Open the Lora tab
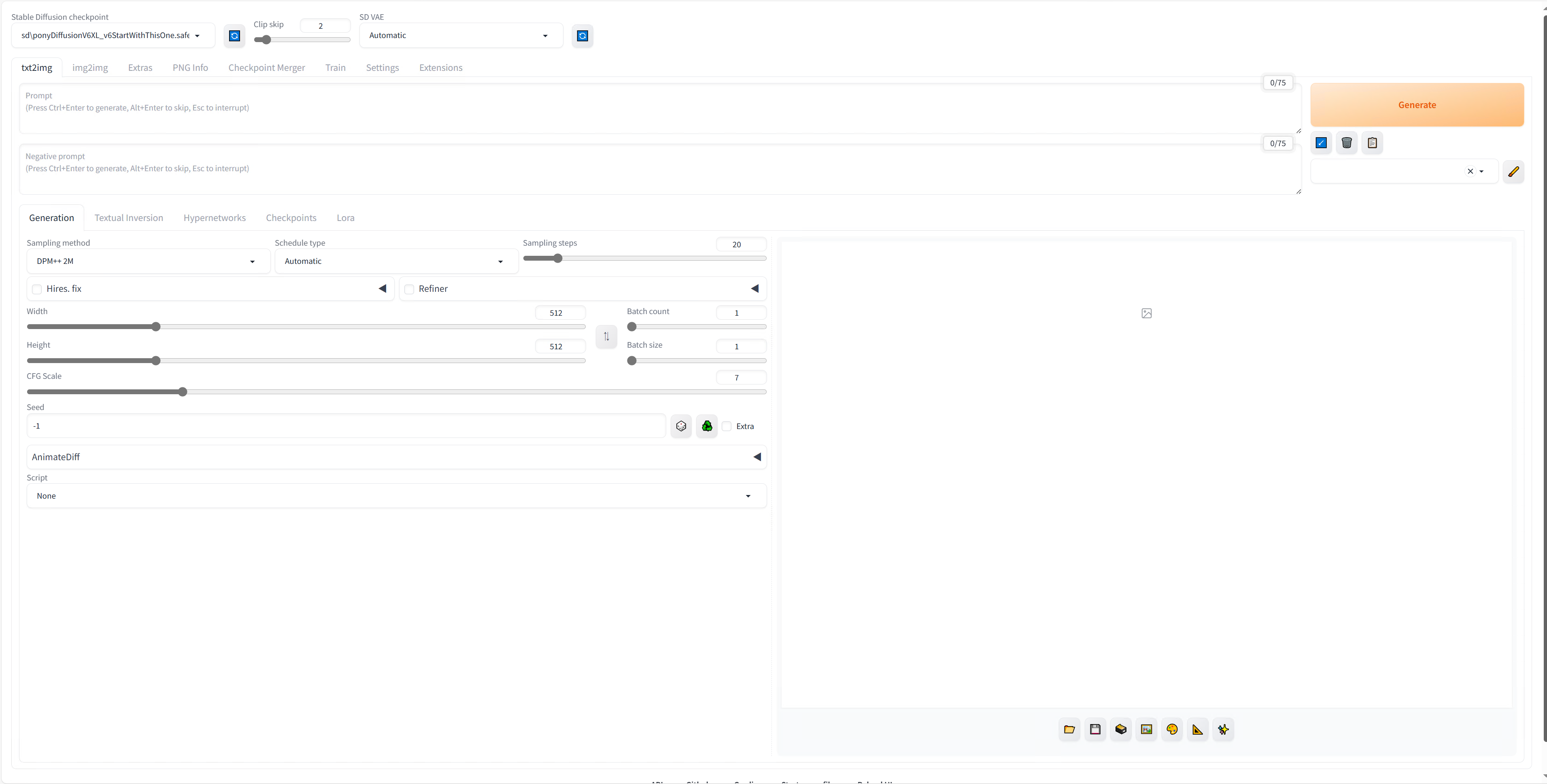 (x=345, y=218)
